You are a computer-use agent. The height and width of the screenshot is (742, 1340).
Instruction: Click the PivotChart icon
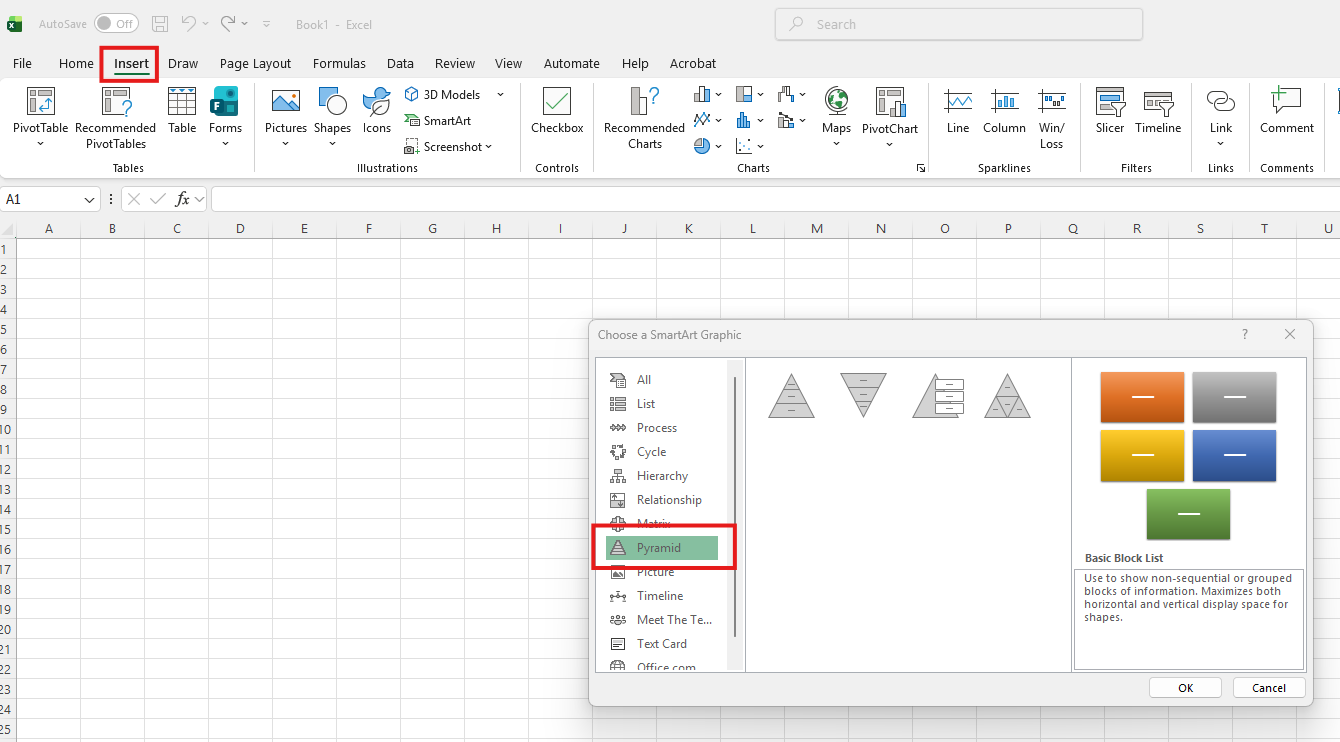coord(890,101)
